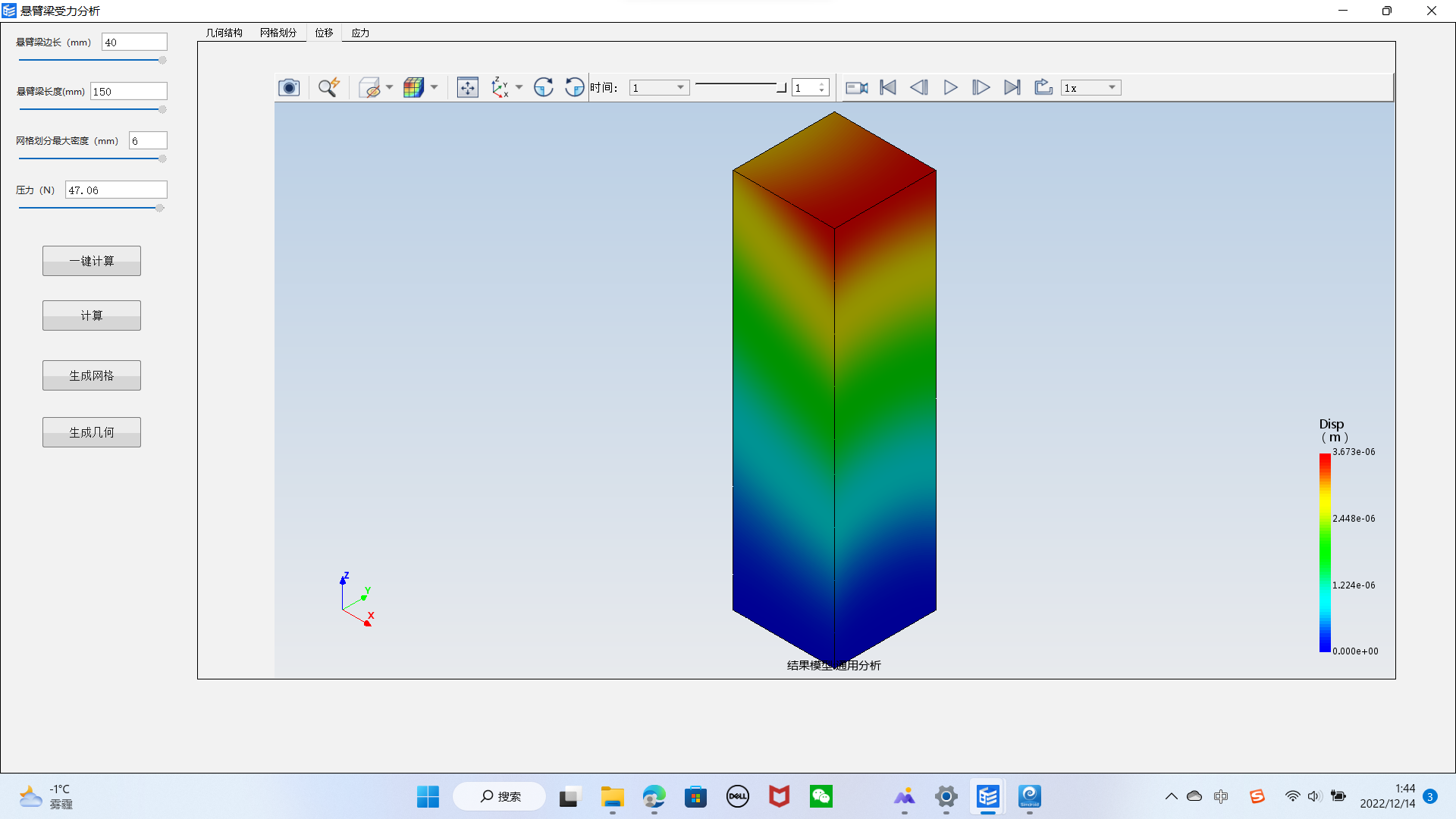The height and width of the screenshot is (819, 1456).
Task: Play the result animation
Action: click(x=950, y=88)
